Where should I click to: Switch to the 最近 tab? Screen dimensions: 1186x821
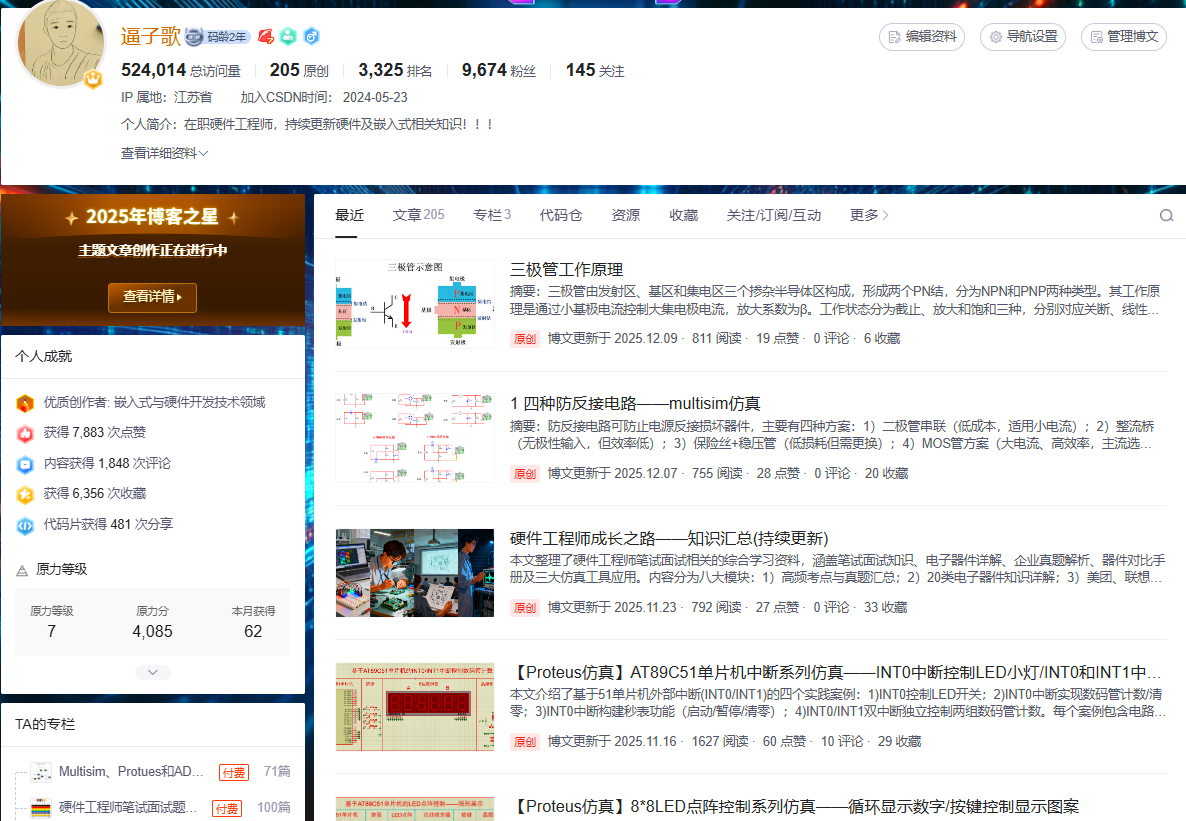pos(349,216)
